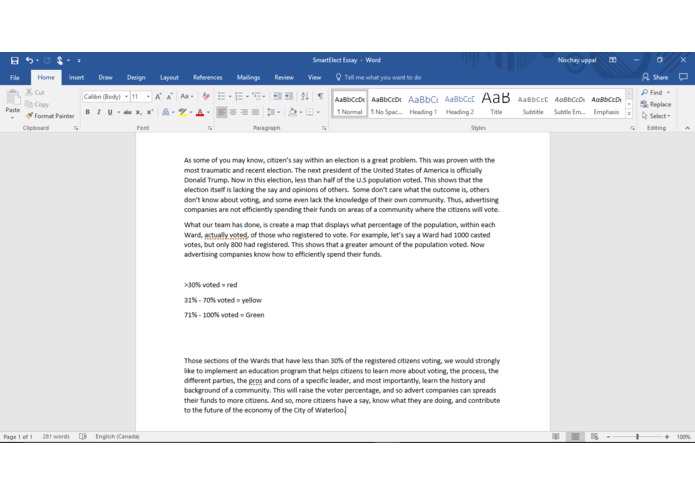This screenshot has width=695, height=494.
Task: Decrease font size with Shrink Font icon
Action: tap(169, 97)
